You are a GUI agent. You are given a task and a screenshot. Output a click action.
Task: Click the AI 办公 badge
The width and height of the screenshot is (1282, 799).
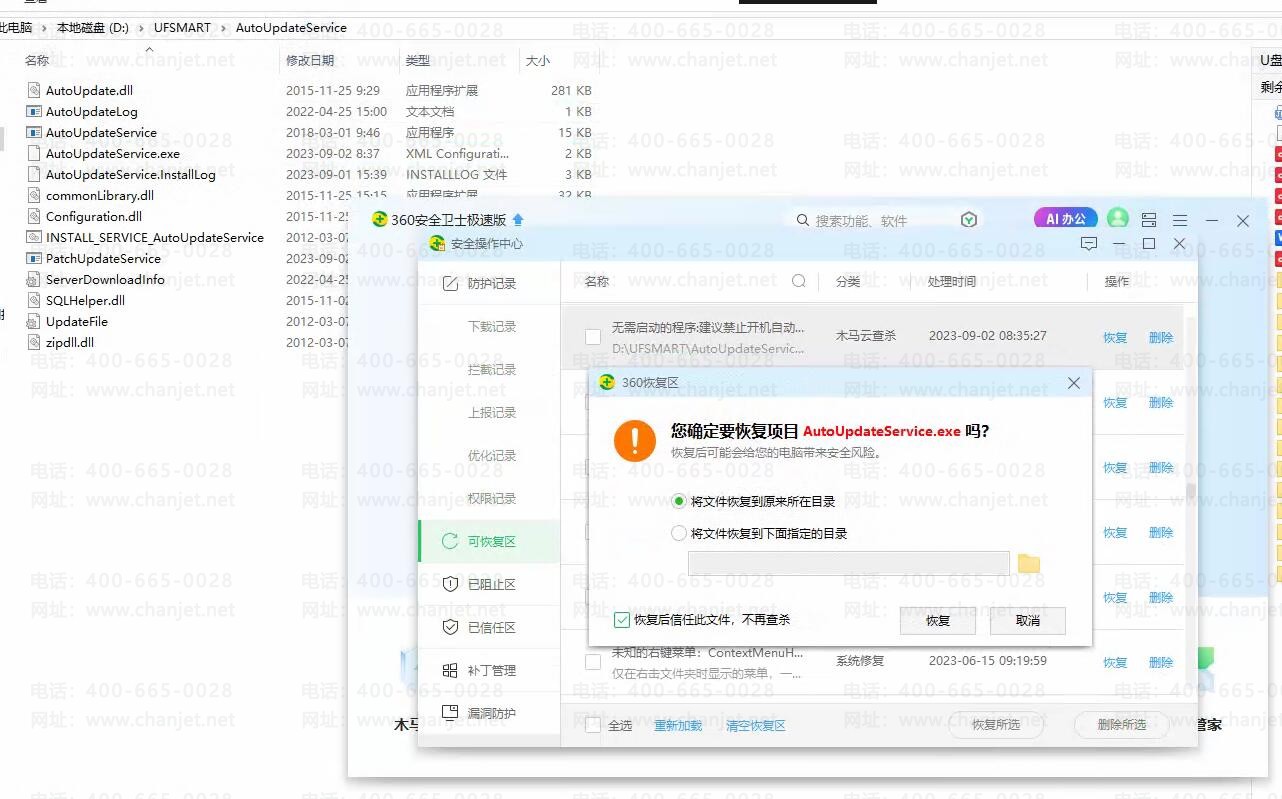pyautogui.click(x=1065, y=219)
